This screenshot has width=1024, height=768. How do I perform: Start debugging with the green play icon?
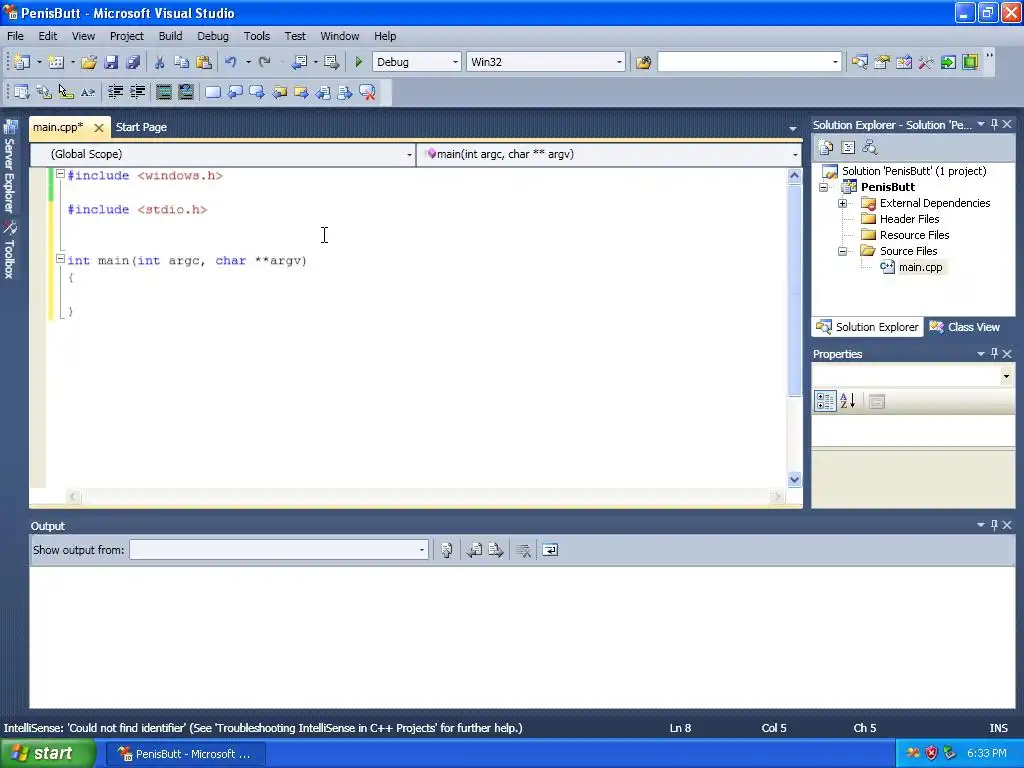[x=358, y=62]
